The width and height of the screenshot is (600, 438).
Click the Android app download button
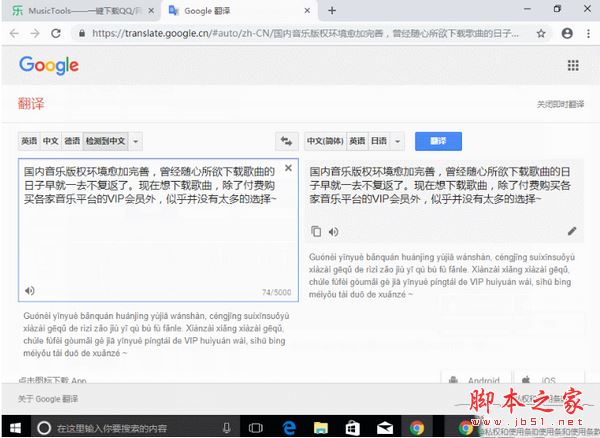(x=475, y=381)
